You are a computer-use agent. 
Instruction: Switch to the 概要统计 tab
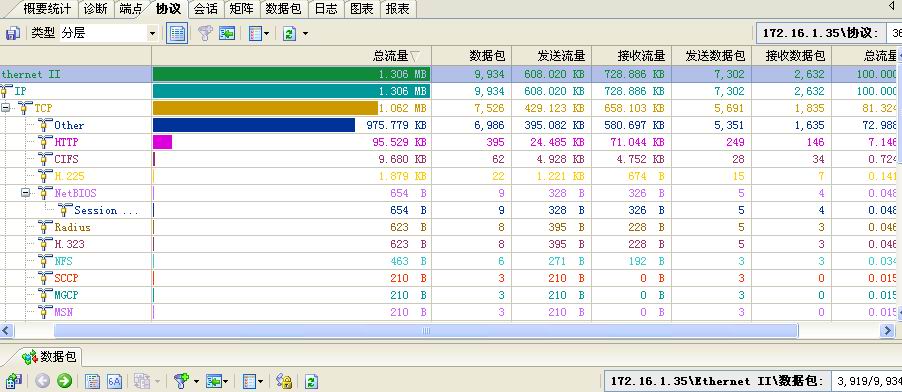[x=47, y=9]
